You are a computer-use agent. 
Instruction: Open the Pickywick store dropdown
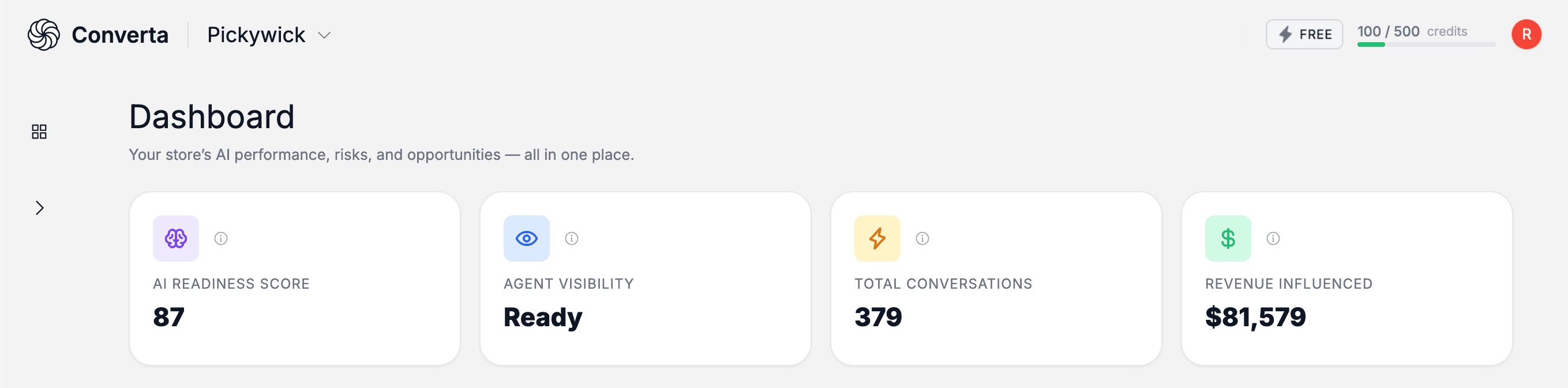click(257, 35)
